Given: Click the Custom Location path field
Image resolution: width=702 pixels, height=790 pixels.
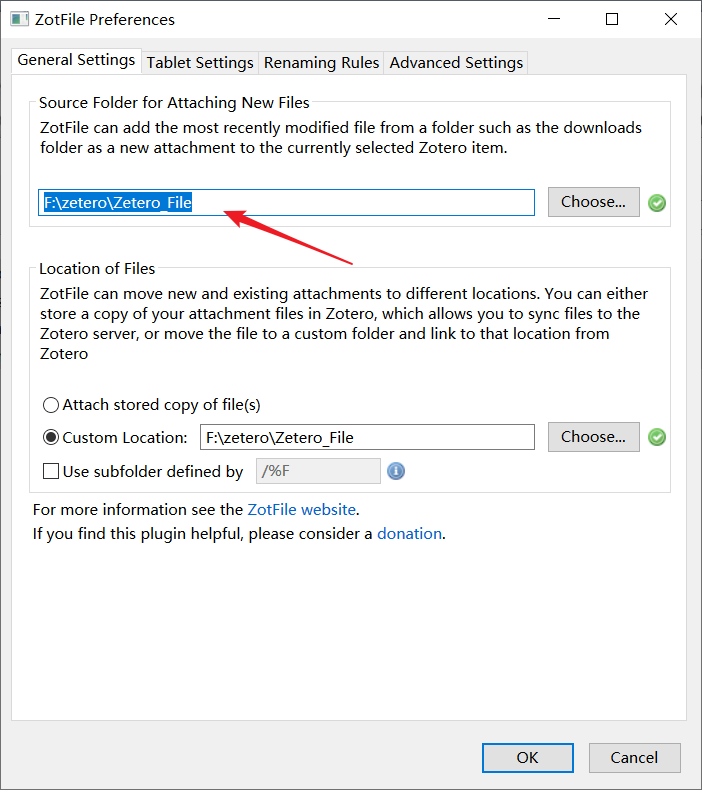Looking at the screenshot, I should pos(367,437).
